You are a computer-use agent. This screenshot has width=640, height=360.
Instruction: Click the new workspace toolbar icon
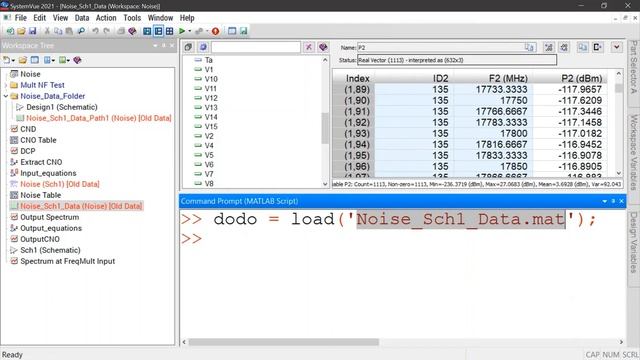coord(10,31)
